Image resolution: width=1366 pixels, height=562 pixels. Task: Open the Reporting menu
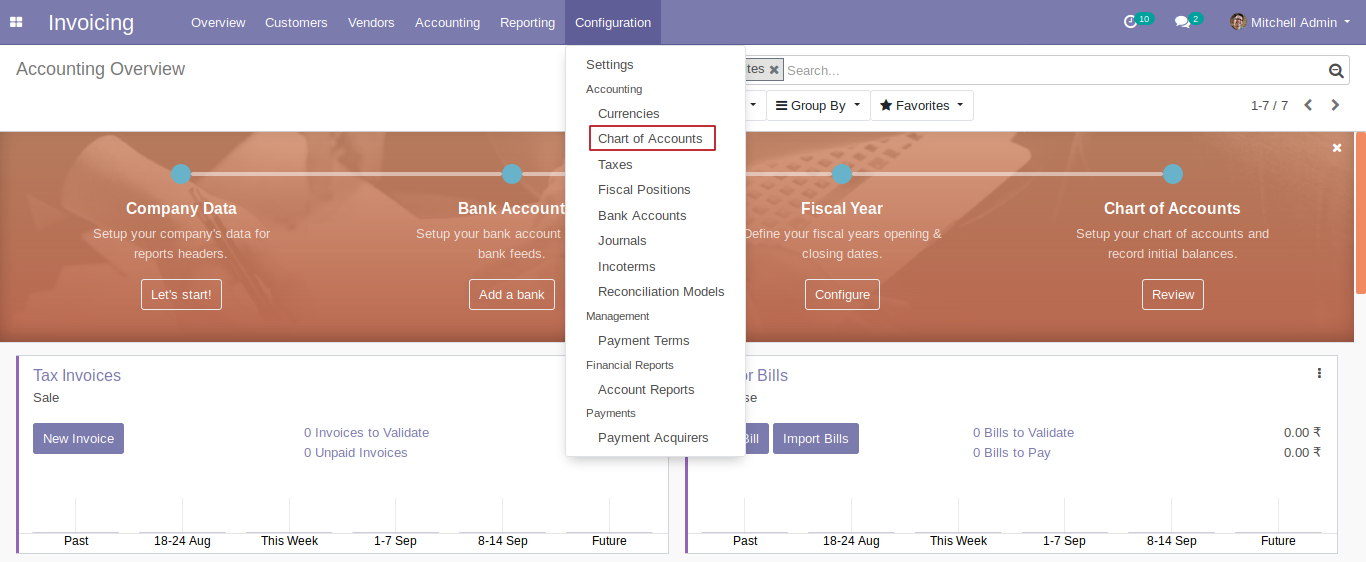point(527,22)
